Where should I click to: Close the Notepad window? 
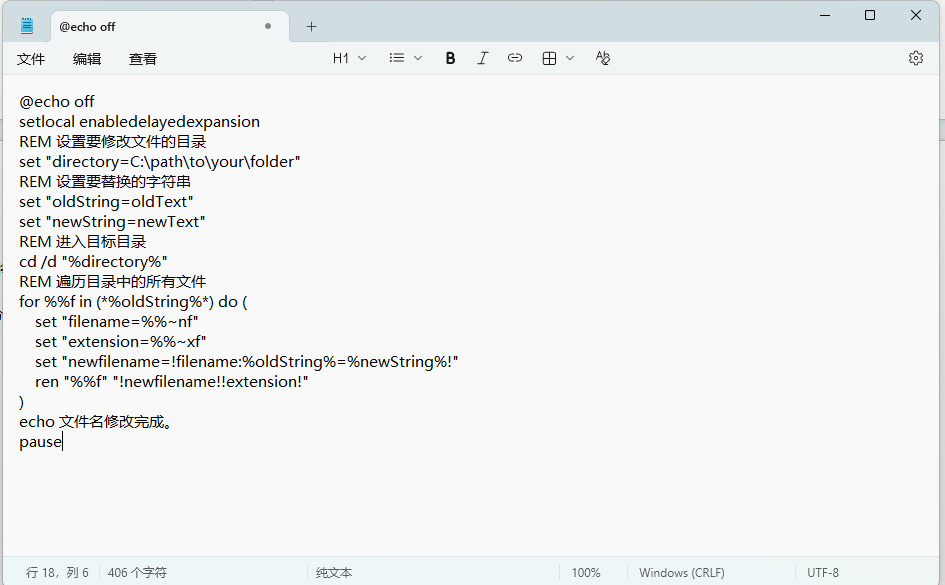click(x=915, y=15)
